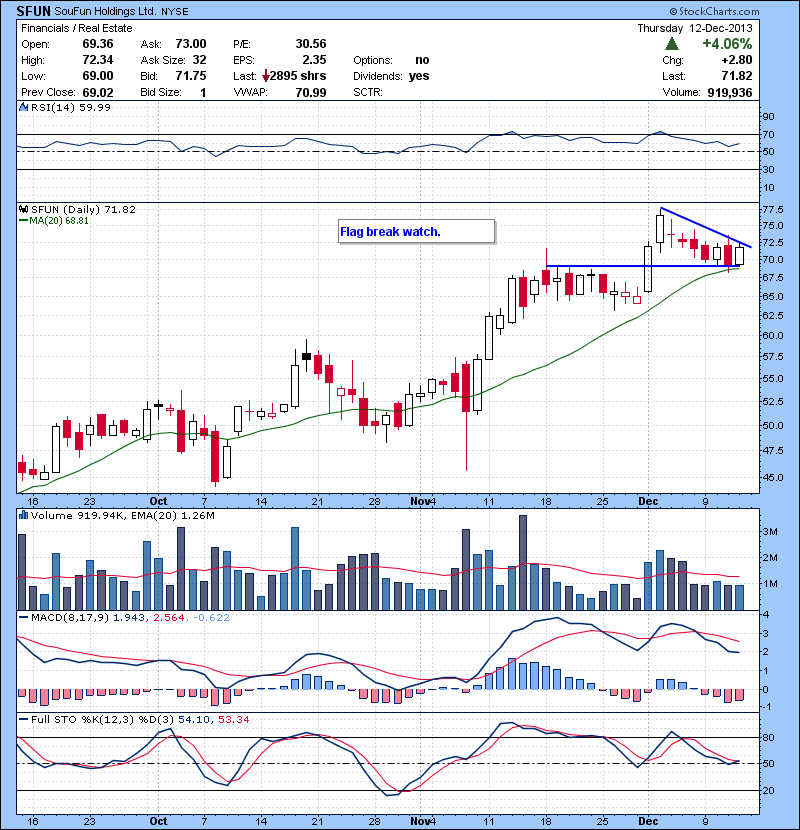This screenshot has width=800, height=830.
Task: Click the green MA(20) 68.81 legend
Action: coord(55,221)
